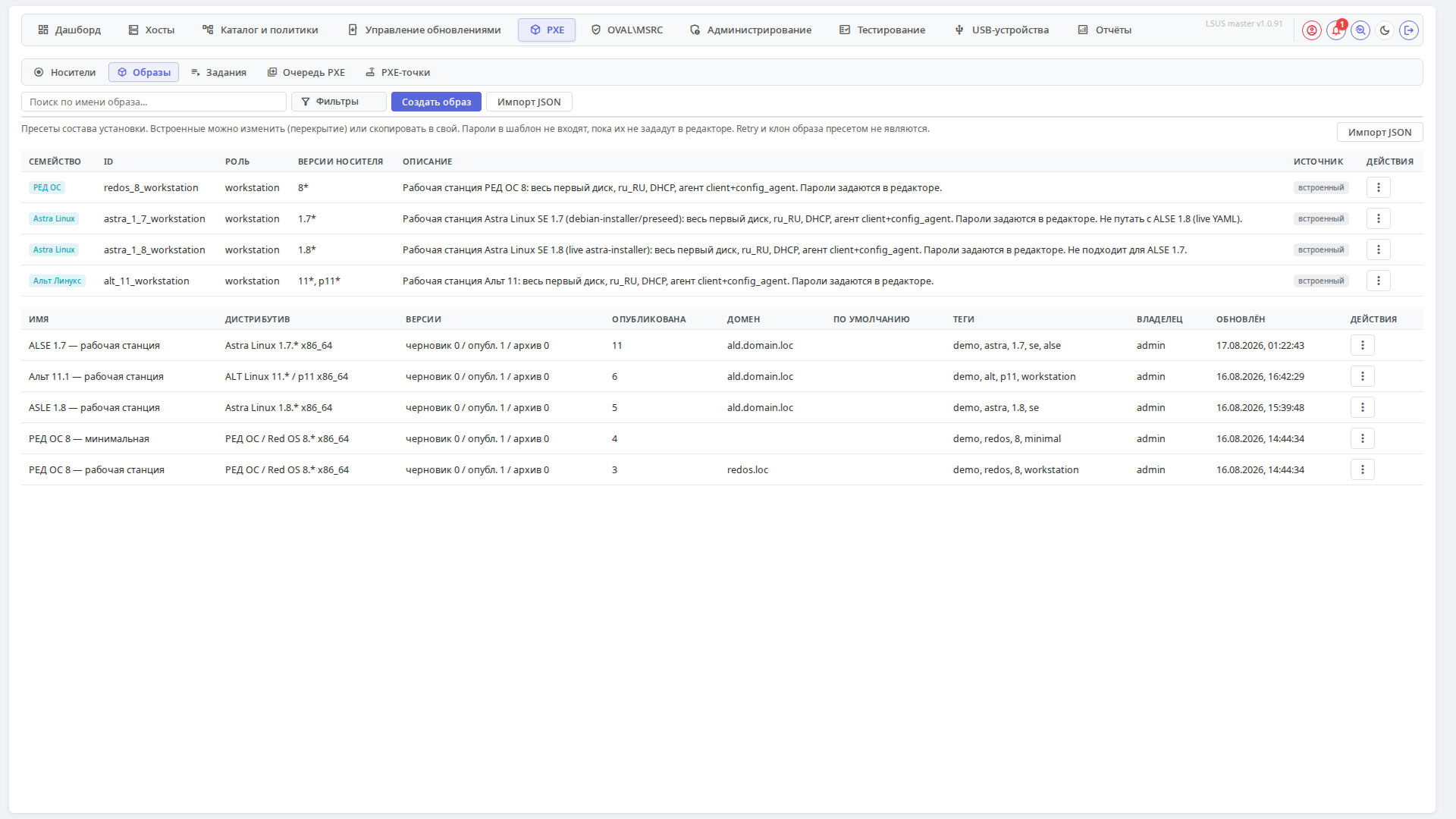The image size is (1456, 819).
Task: Open notifications bell with badge
Action: [1336, 30]
